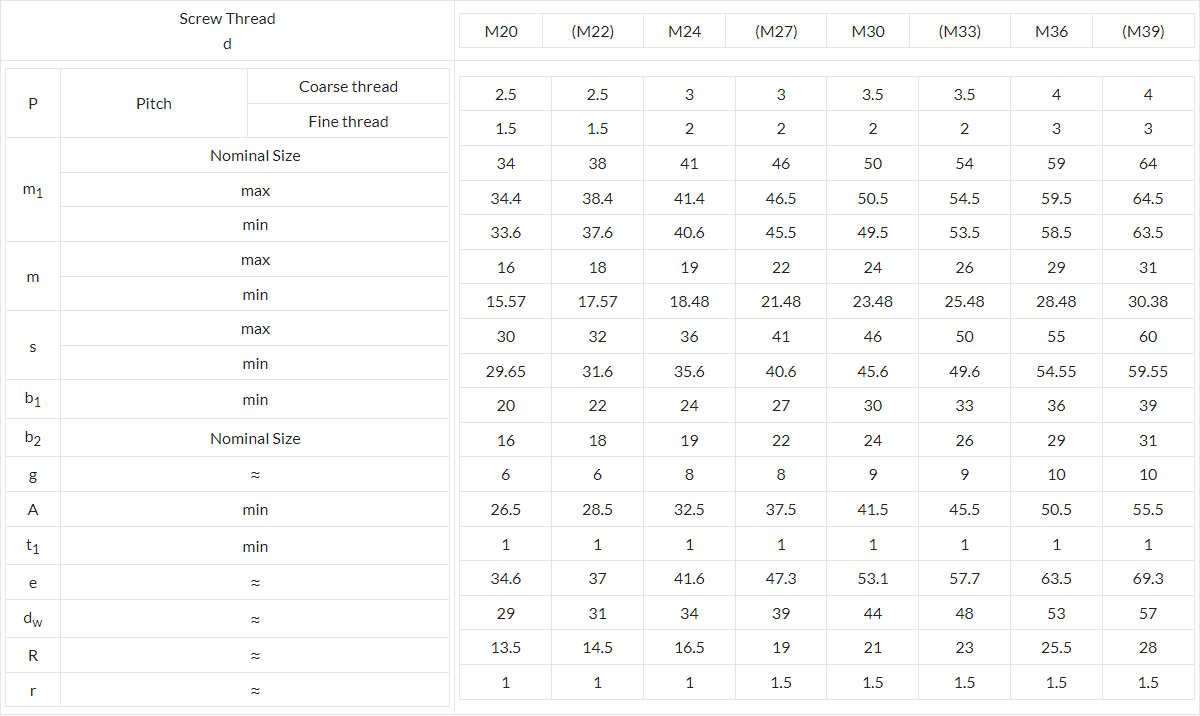Select the (M22) column header
Screen dimensions: 1200x716
click(x=593, y=31)
